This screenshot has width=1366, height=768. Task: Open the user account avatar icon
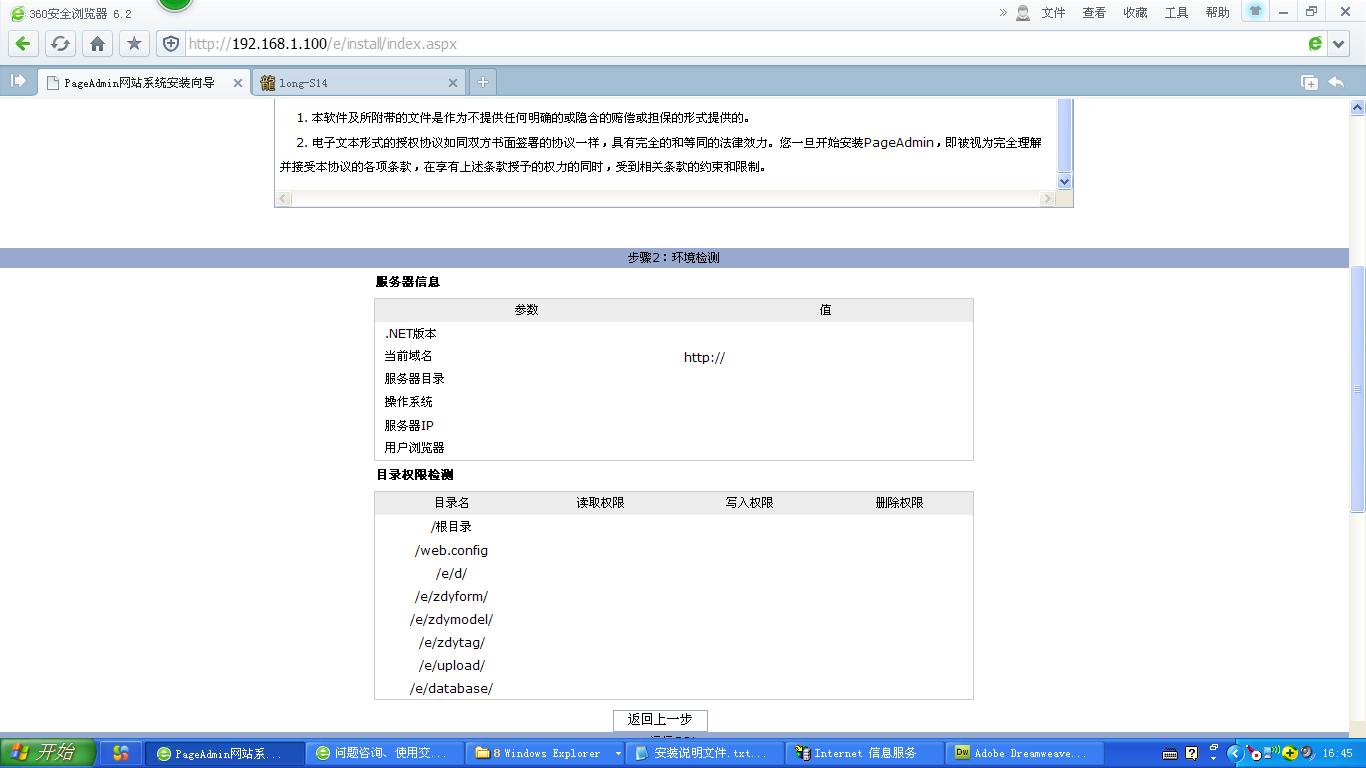click(x=1023, y=13)
